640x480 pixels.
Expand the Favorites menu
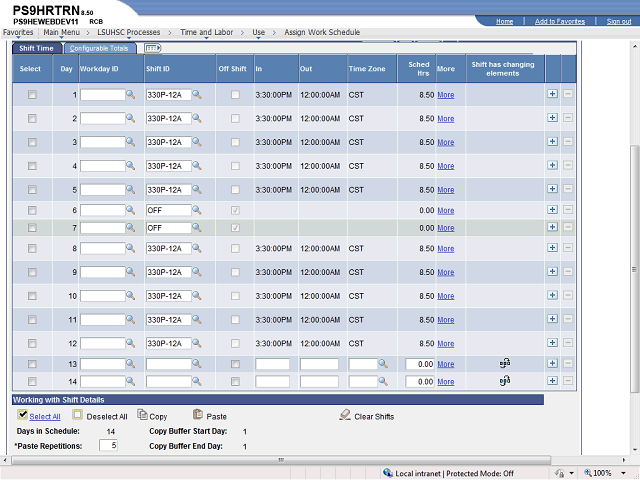click(x=18, y=32)
